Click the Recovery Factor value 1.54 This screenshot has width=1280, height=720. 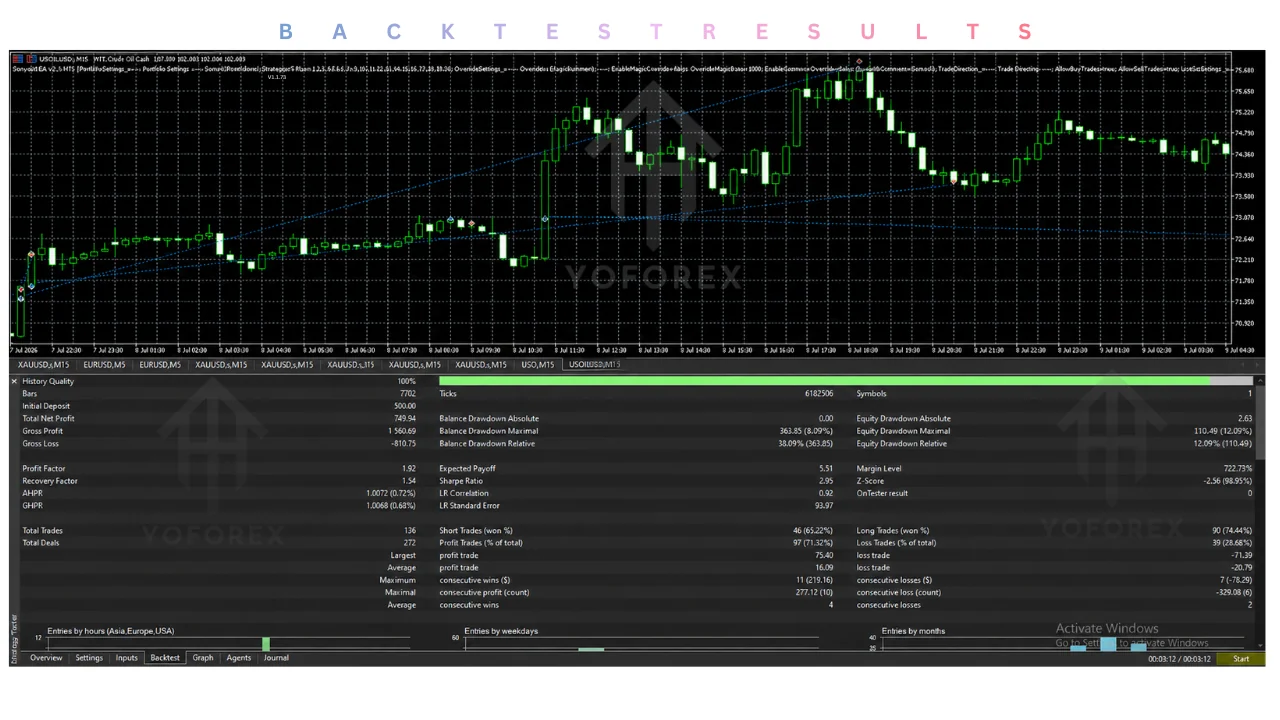pyautogui.click(x=408, y=481)
